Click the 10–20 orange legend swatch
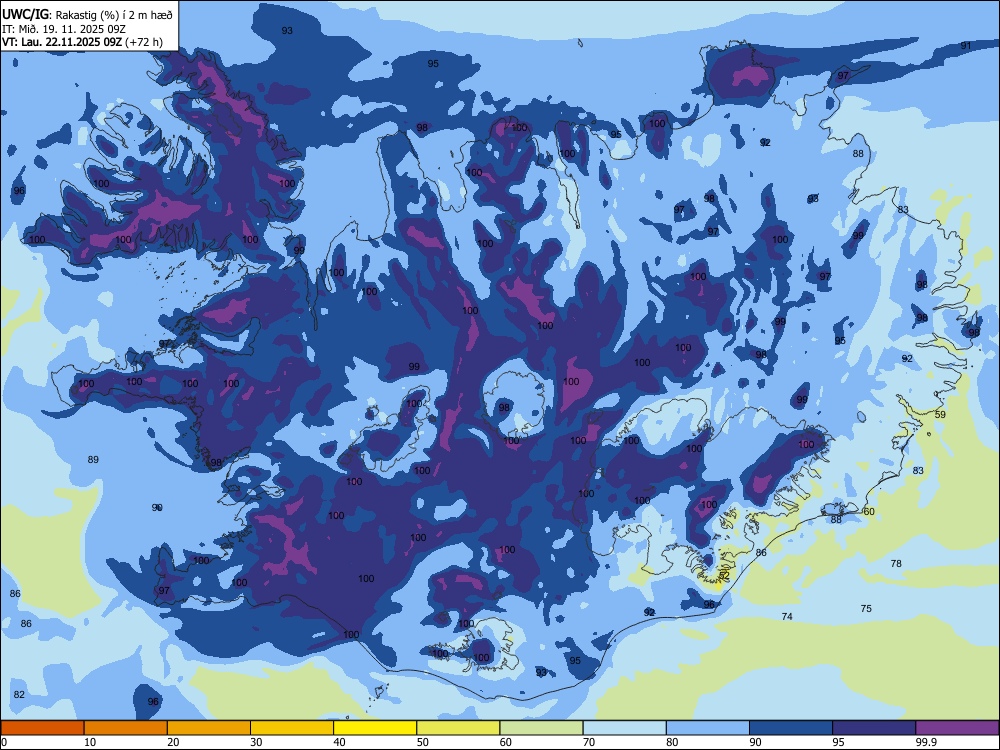Image resolution: width=1000 pixels, height=750 pixels. 126,728
